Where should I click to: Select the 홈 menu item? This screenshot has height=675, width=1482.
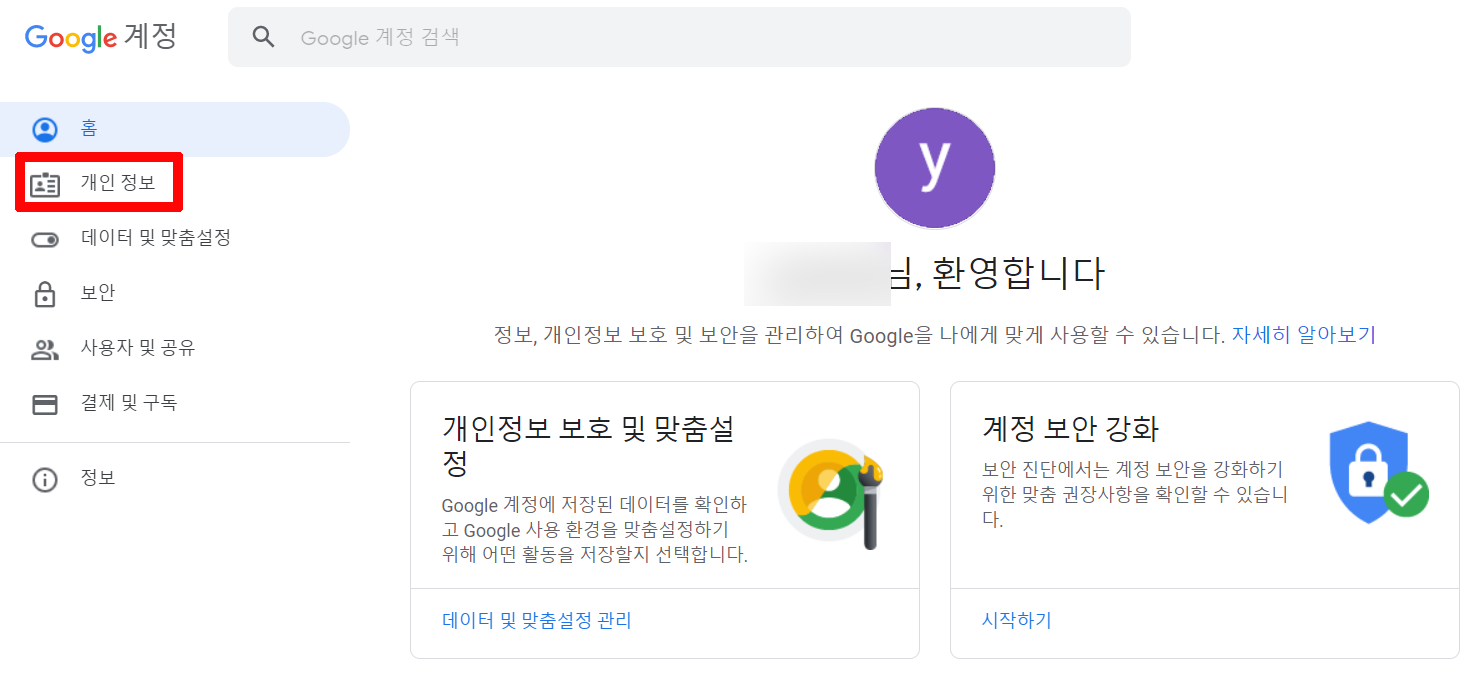[x=175, y=129]
